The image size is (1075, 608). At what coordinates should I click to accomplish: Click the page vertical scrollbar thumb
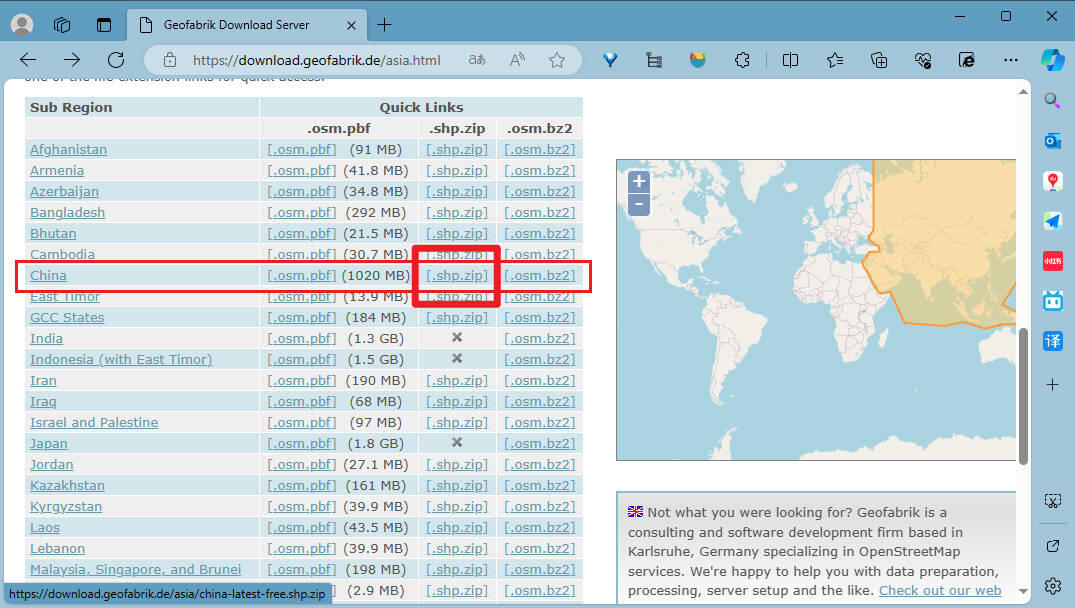click(1023, 396)
